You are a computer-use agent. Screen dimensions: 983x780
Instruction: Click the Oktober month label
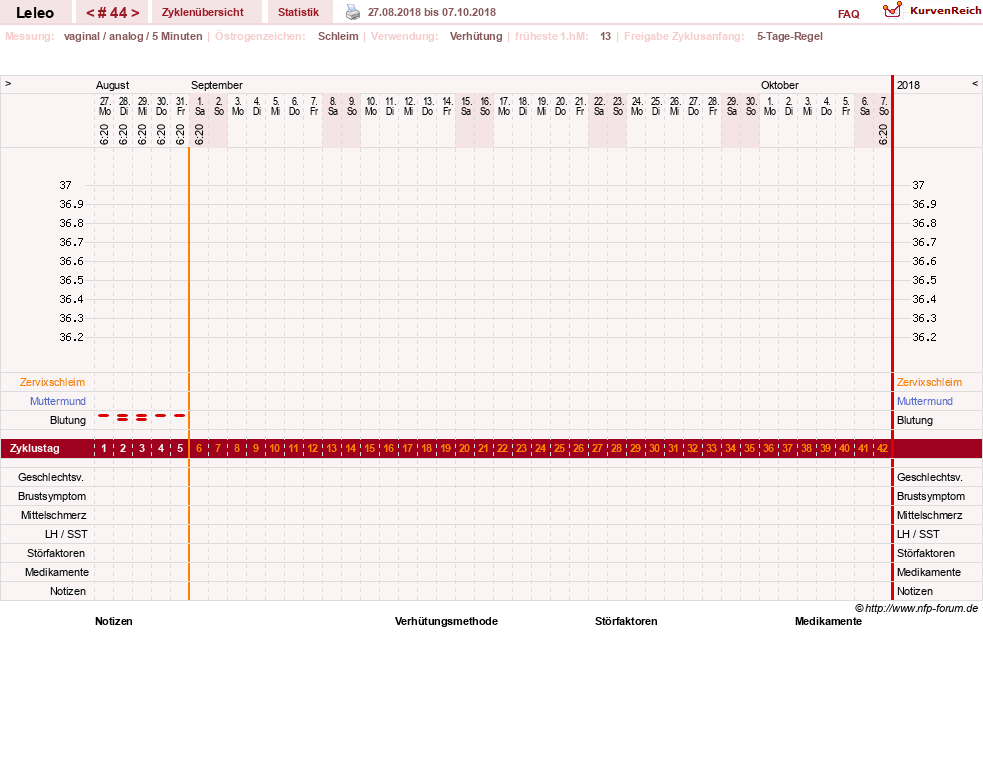click(x=780, y=85)
